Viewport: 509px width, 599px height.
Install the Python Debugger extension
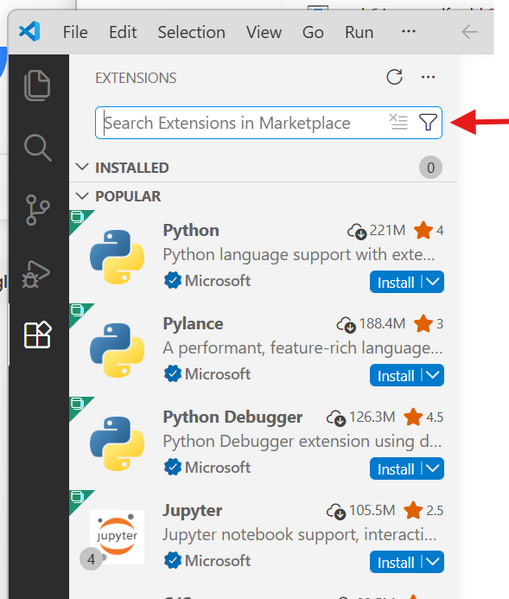[396, 469]
